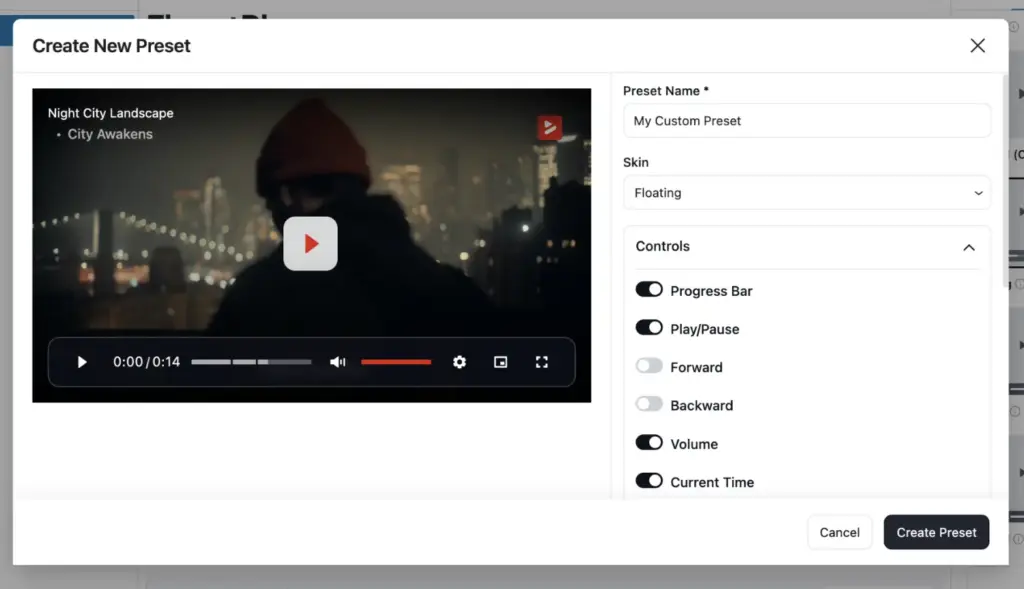Click the 0:00 / 0:14 time display
The width and height of the screenshot is (1024, 589).
(x=146, y=362)
